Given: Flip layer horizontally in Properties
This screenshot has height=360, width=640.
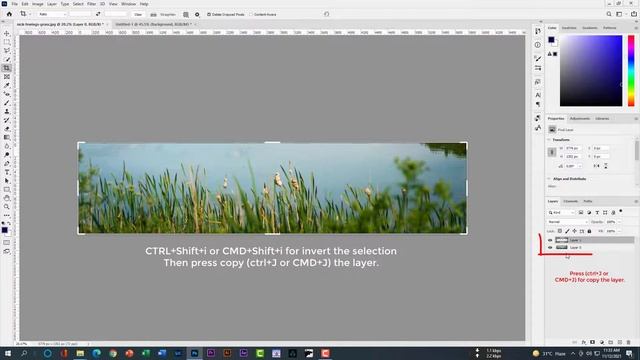Looking at the screenshot, I should (596, 166).
